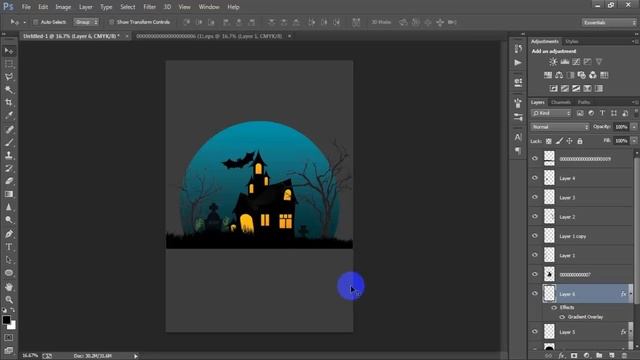The height and width of the screenshot is (360, 640).
Task: Open the Layers panel flyout menu
Action: [x=635, y=102]
